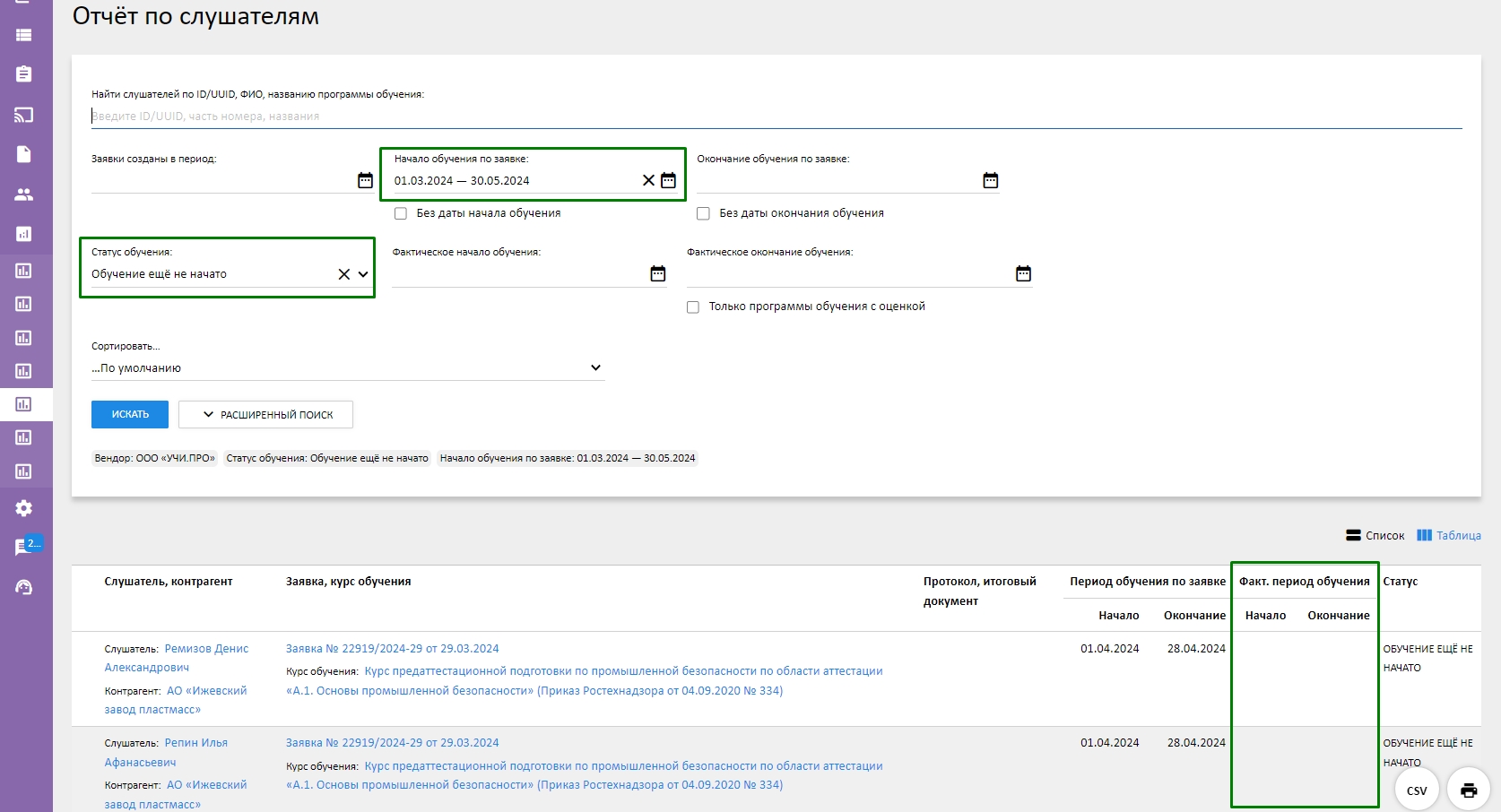
Task: Click filter chip 'Вендор: ООО «УЧИ.ПРО»'
Action: (x=154, y=458)
